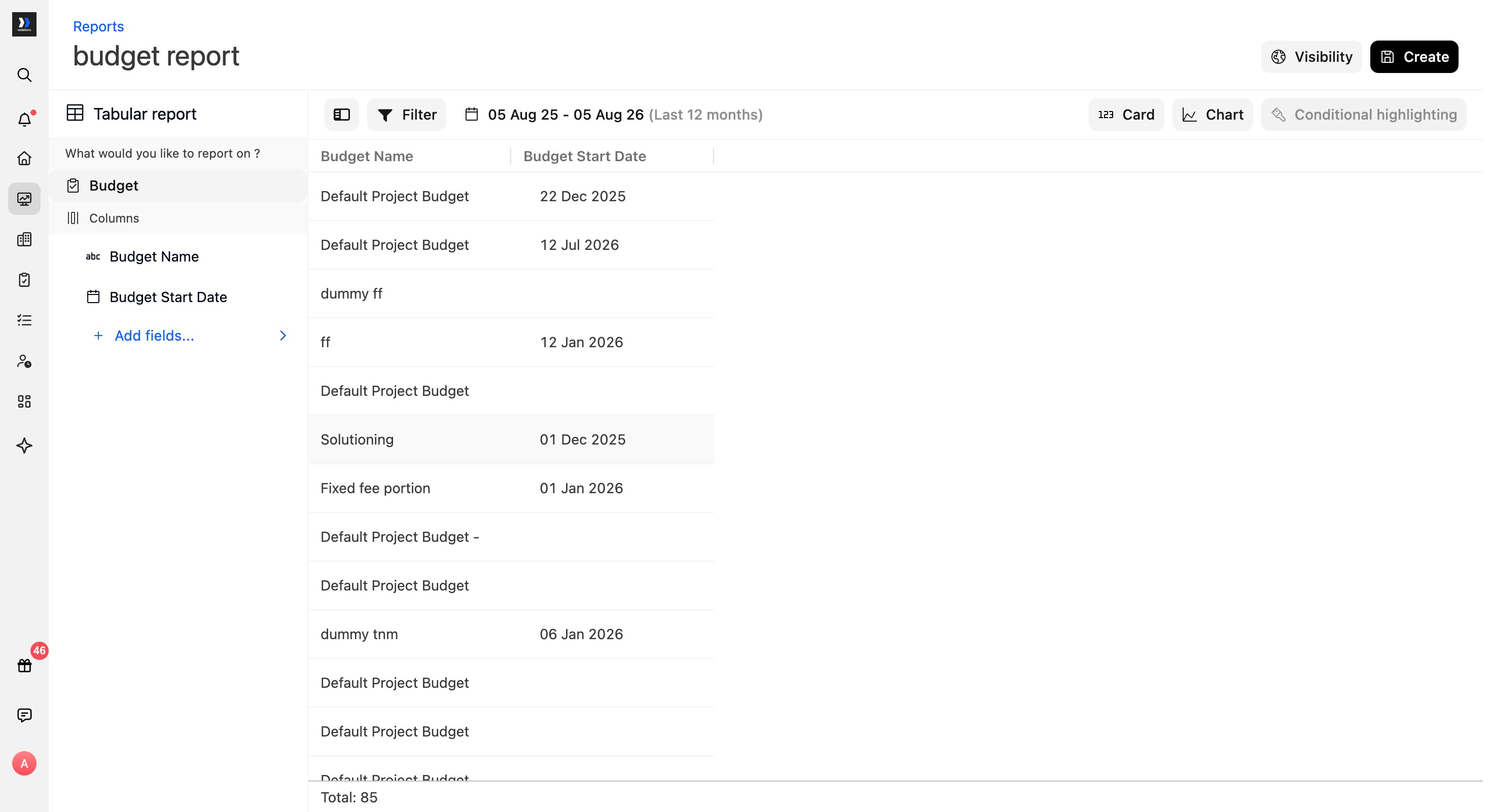This screenshot has width=1491, height=812.
Task: Click date cell '06 Jan 2026'
Action: 582,634
